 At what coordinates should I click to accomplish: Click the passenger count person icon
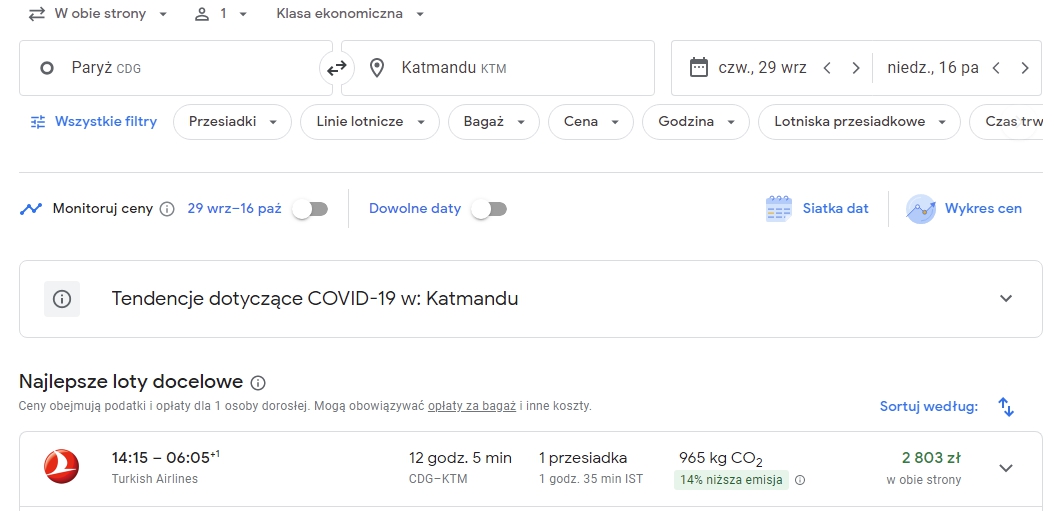pyautogui.click(x=202, y=14)
